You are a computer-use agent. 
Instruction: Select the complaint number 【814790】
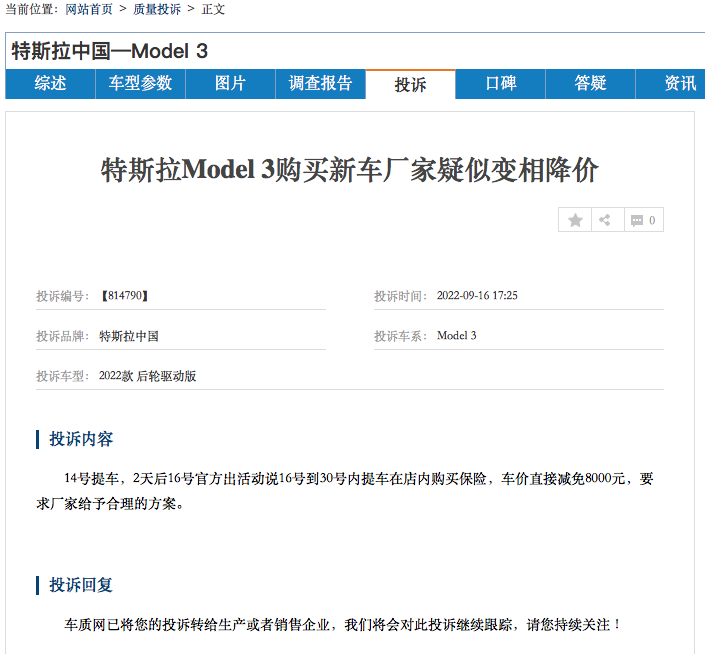125,296
